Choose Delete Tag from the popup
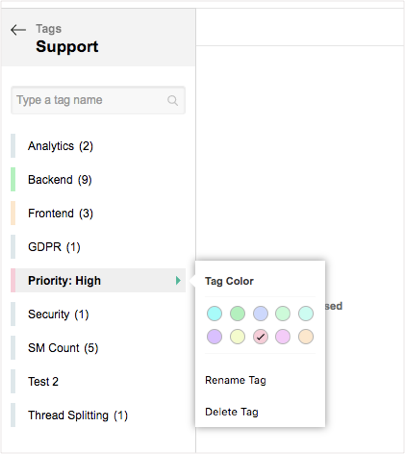This screenshot has height=454, width=405. [232, 412]
